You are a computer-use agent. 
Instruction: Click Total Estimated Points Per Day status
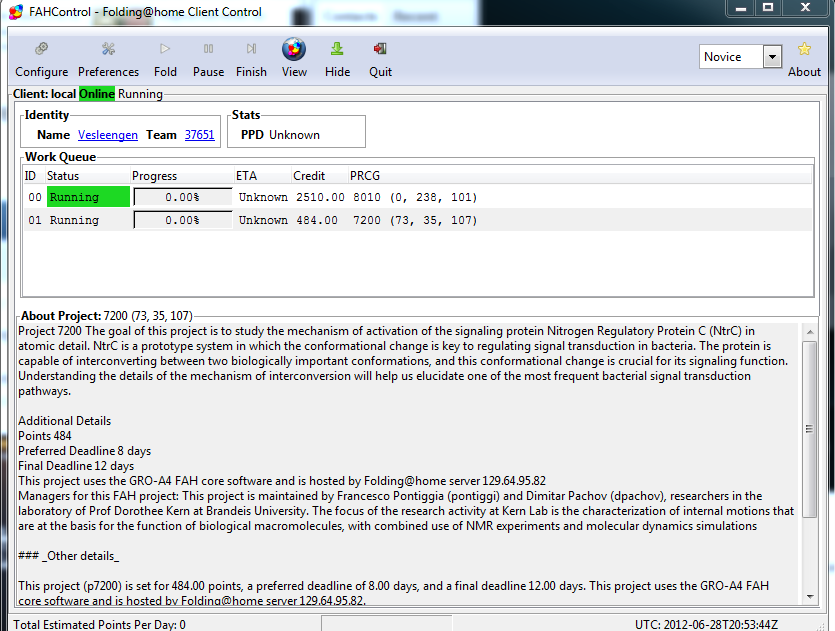pyautogui.click(x=100, y=624)
